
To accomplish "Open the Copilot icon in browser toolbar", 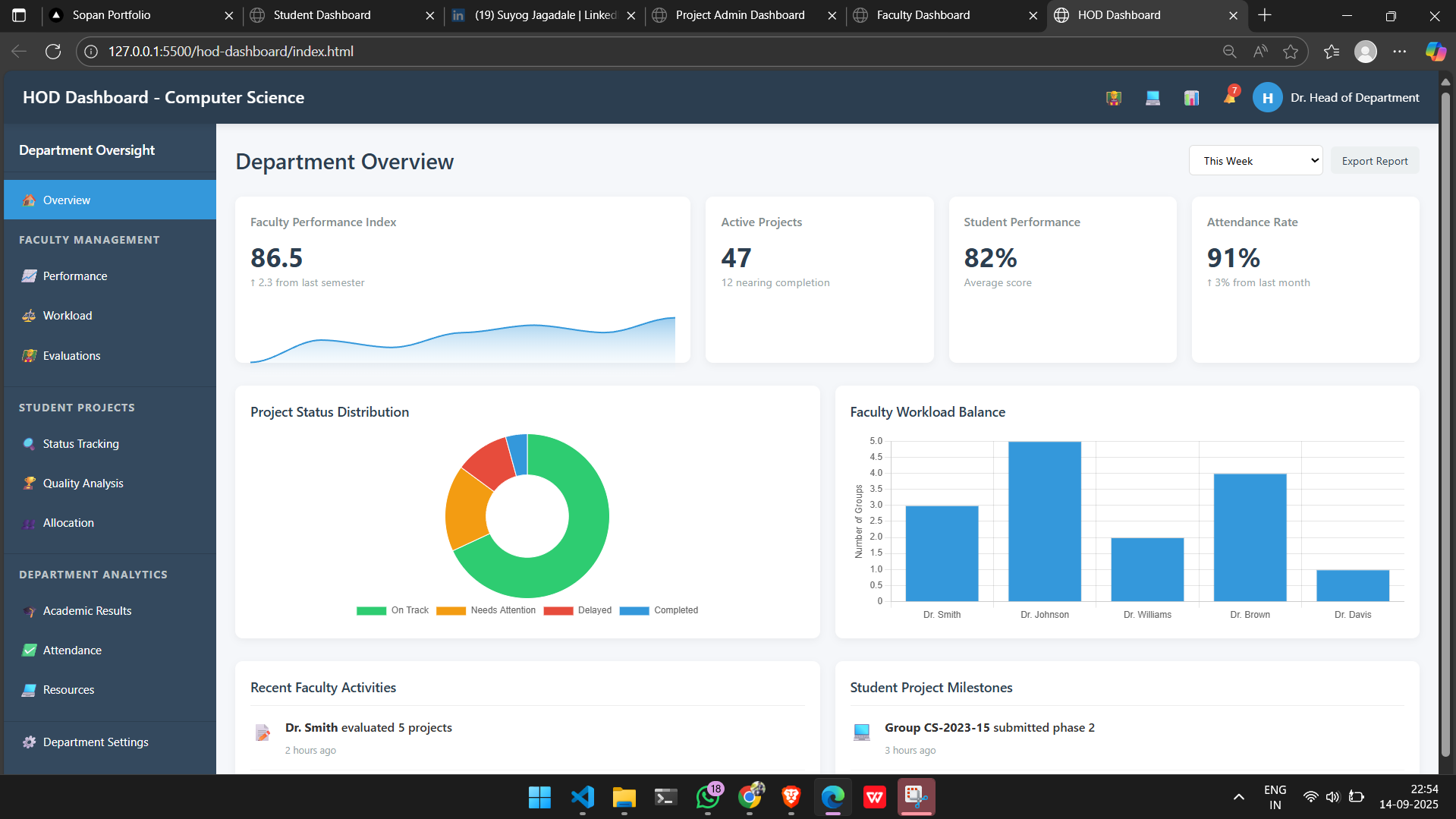I will tap(1436, 52).
